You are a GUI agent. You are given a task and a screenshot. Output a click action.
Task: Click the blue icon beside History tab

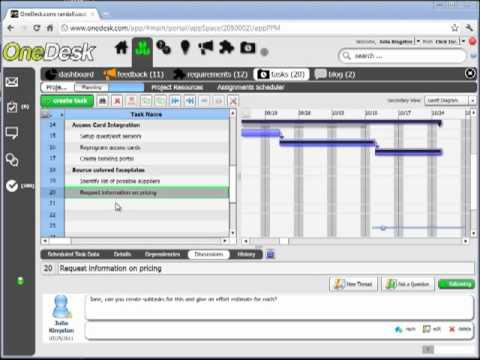[x=270, y=254]
